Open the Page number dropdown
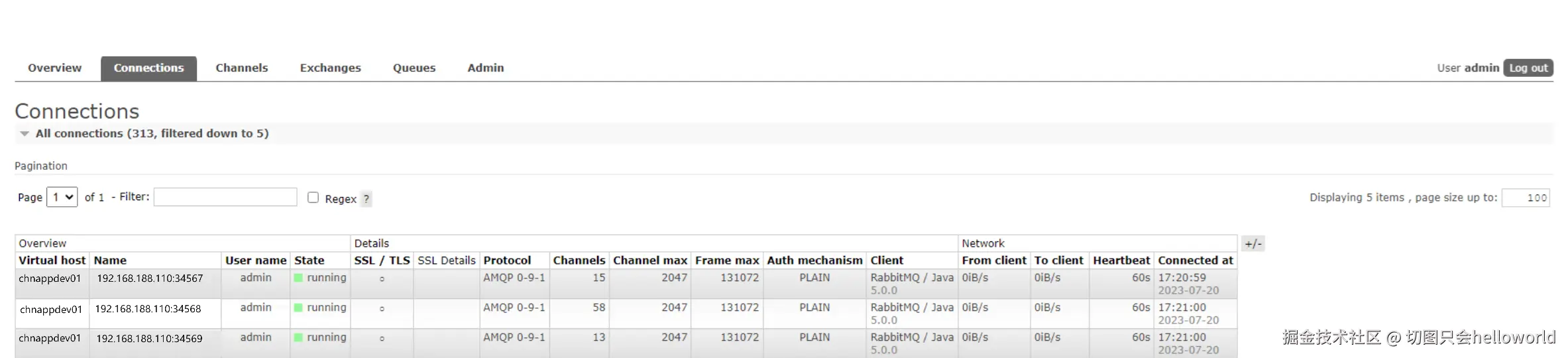Image resolution: width=1568 pixels, height=358 pixels. 62,197
